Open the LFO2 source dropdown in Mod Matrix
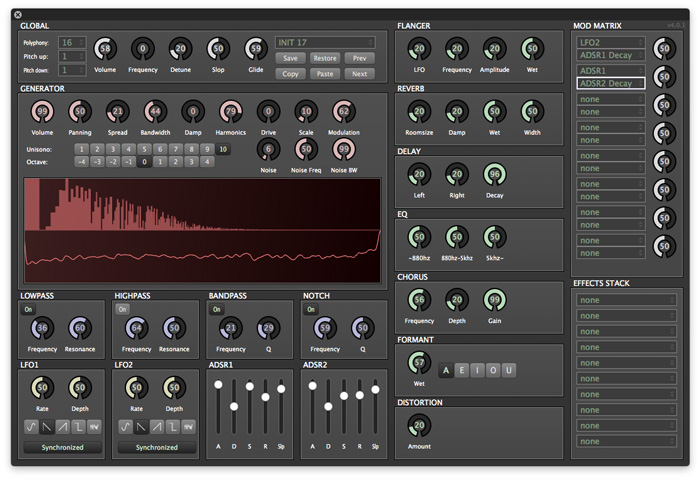 (x=610, y=43)
